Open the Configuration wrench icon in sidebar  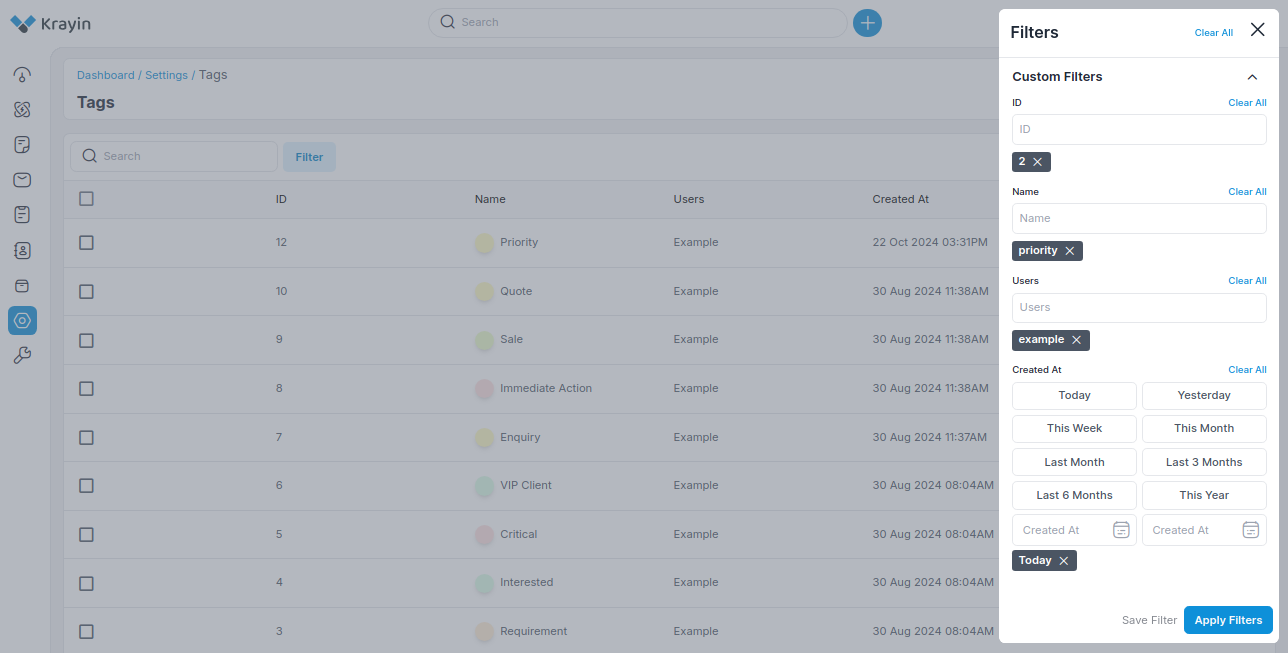[22, 355]
